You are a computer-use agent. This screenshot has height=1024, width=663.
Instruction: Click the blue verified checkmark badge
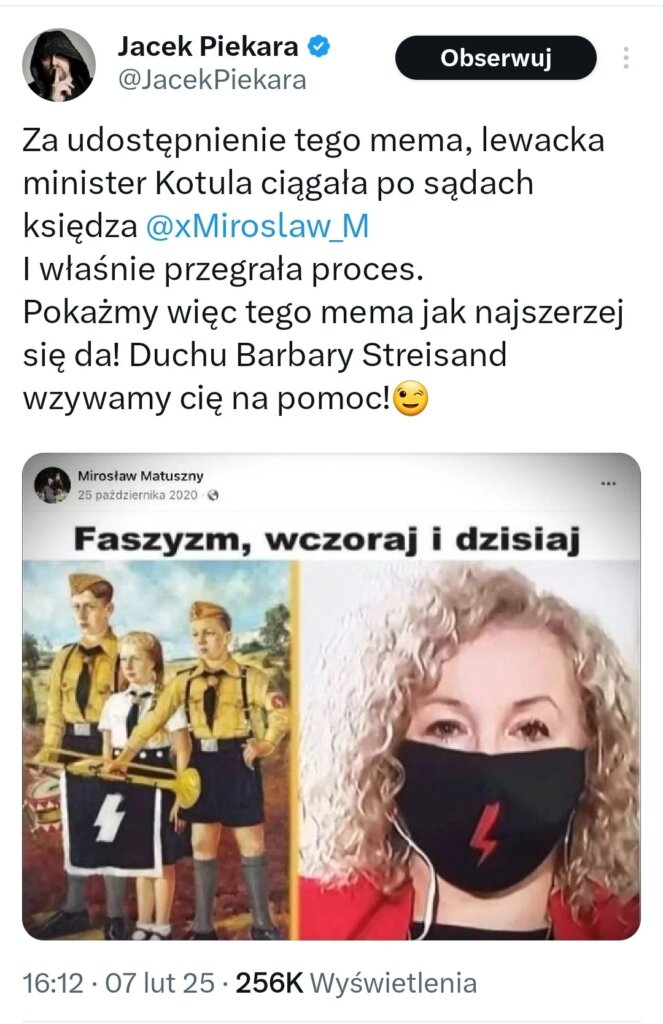point(319,47)
